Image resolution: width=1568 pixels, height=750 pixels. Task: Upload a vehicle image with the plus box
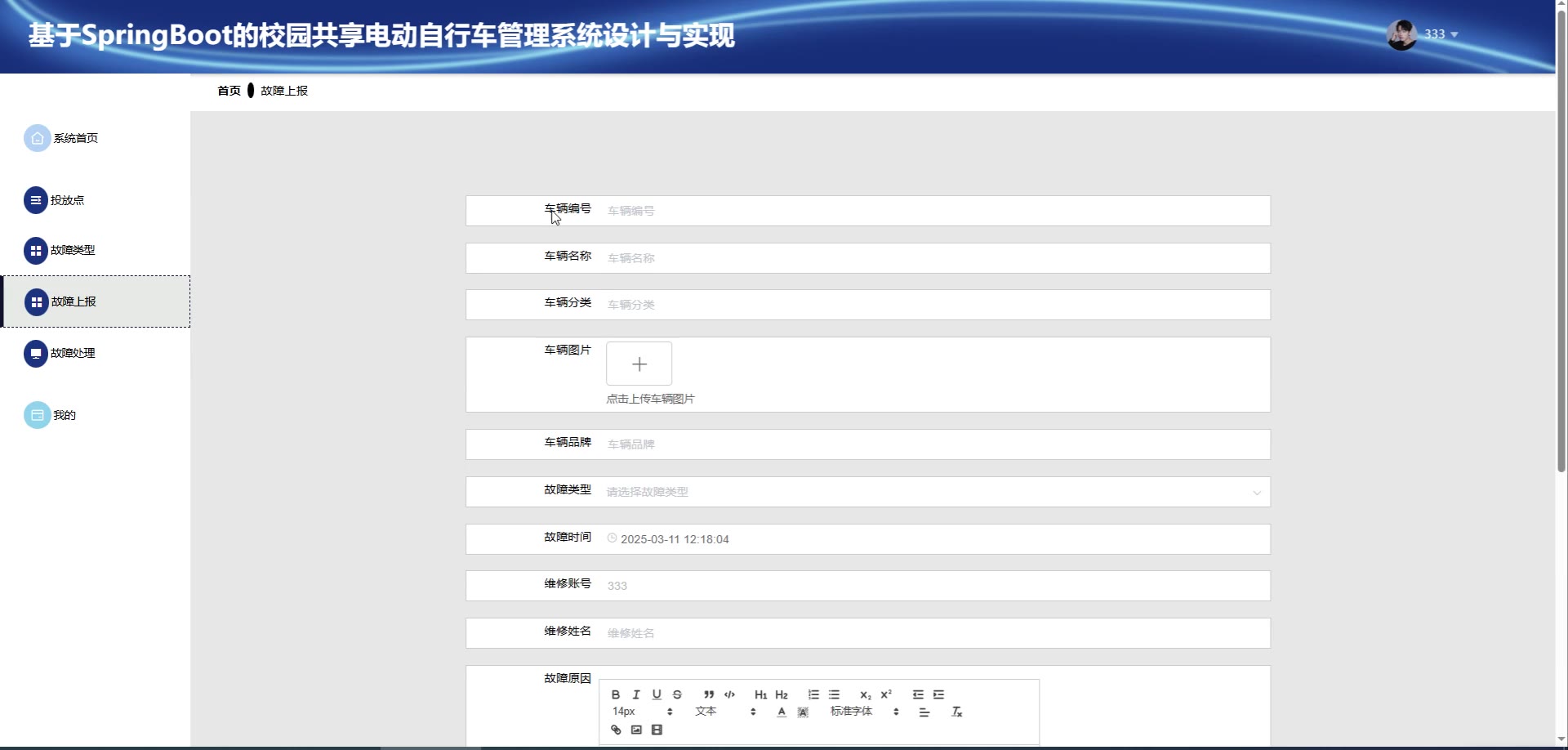point(639,364)
